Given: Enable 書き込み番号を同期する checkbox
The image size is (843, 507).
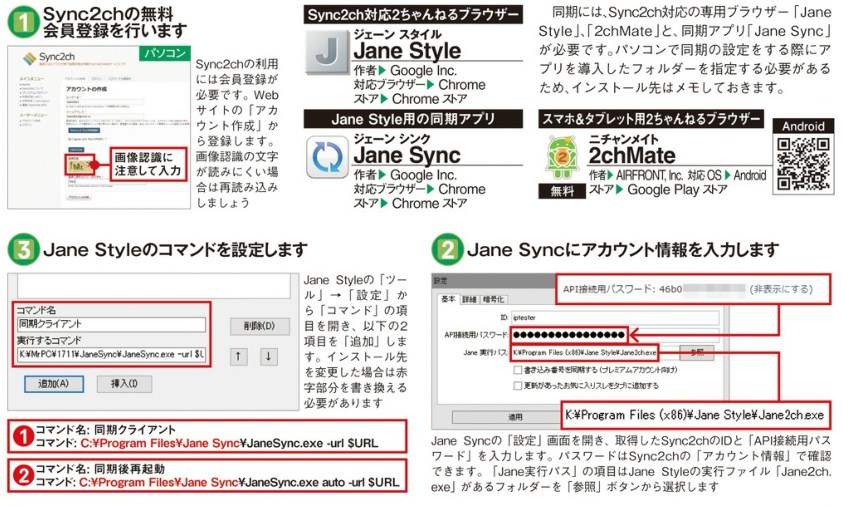Looking at the screenshot, I should point(518,370).
